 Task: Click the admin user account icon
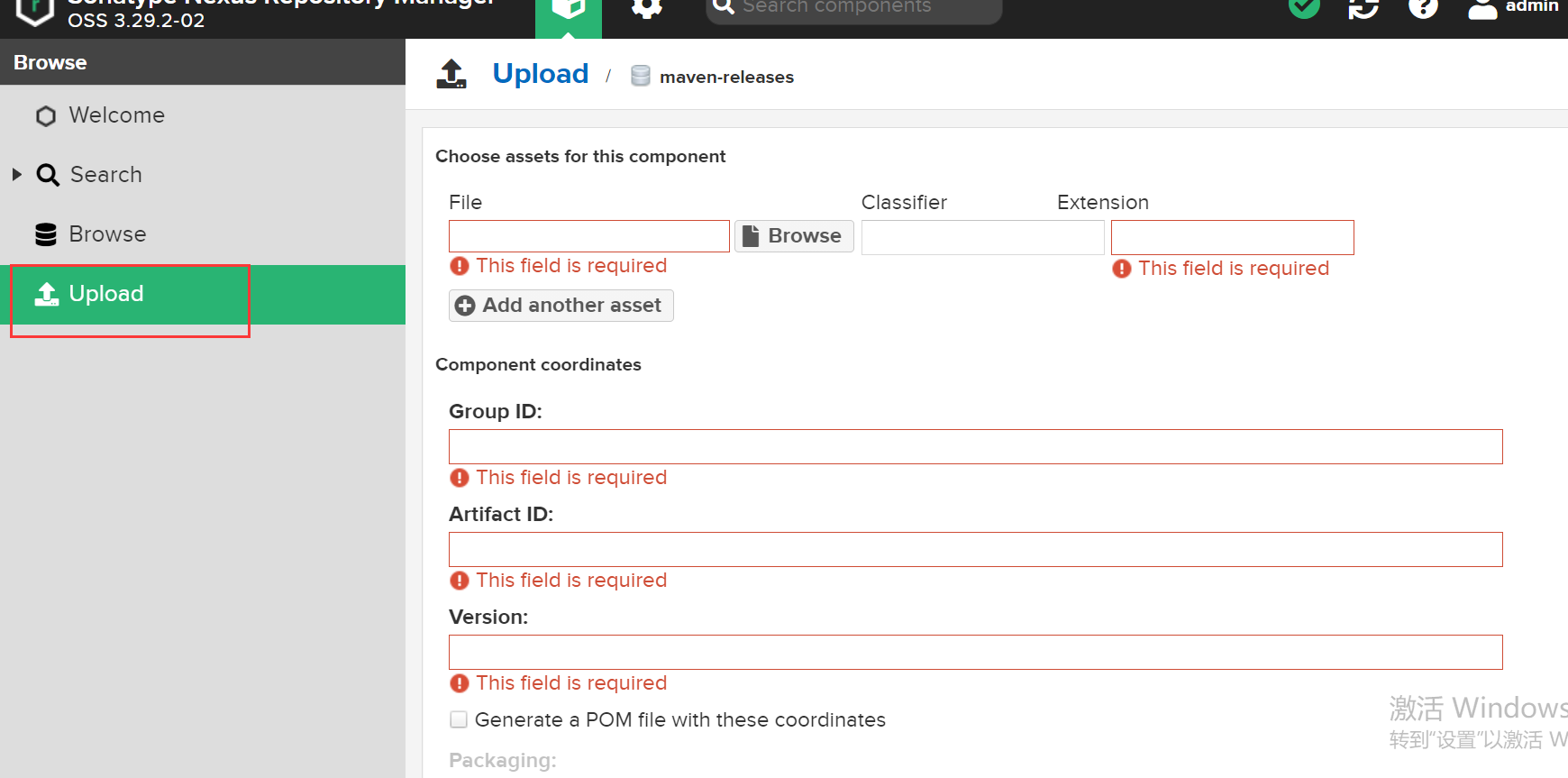click(x=1482, y=9)
